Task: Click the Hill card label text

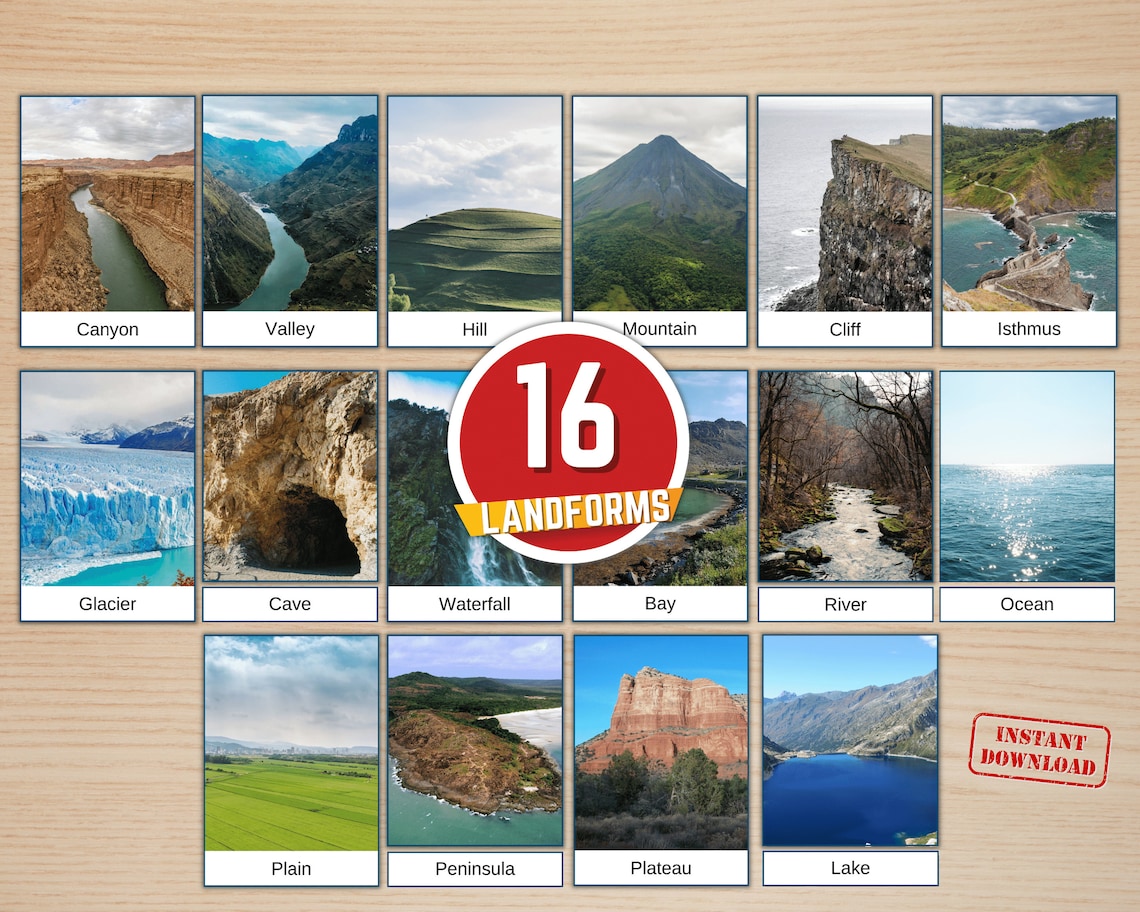Action: [x=474, y=328]
